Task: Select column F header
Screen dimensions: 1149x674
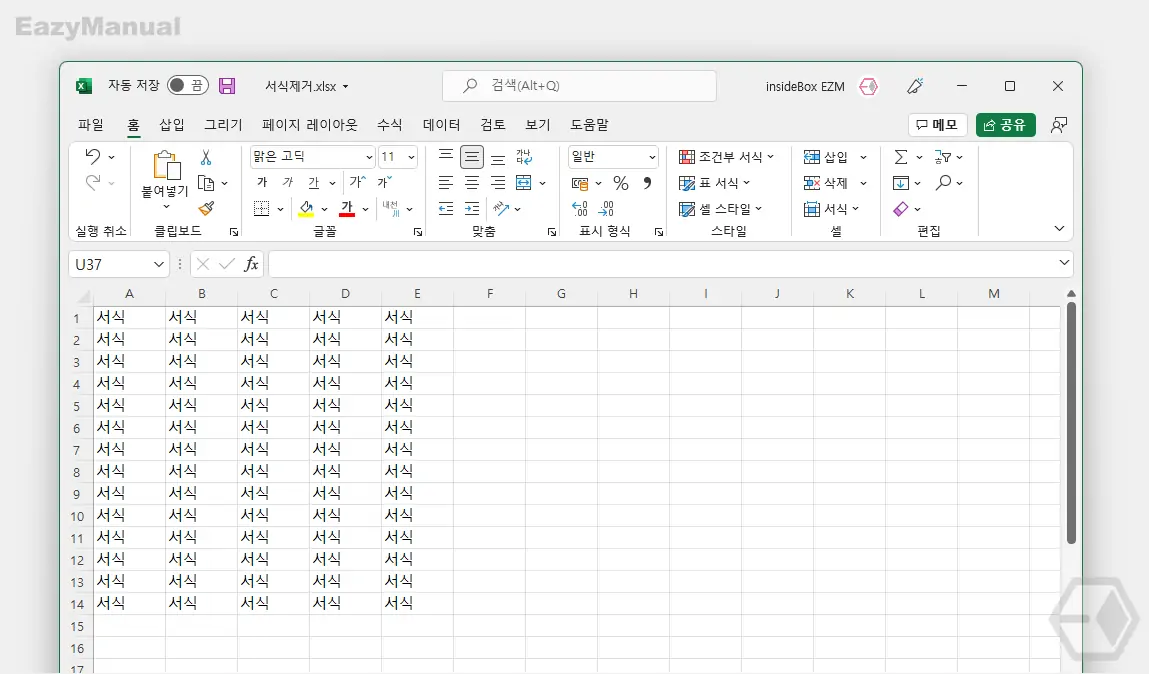Action: pos(489,294)
